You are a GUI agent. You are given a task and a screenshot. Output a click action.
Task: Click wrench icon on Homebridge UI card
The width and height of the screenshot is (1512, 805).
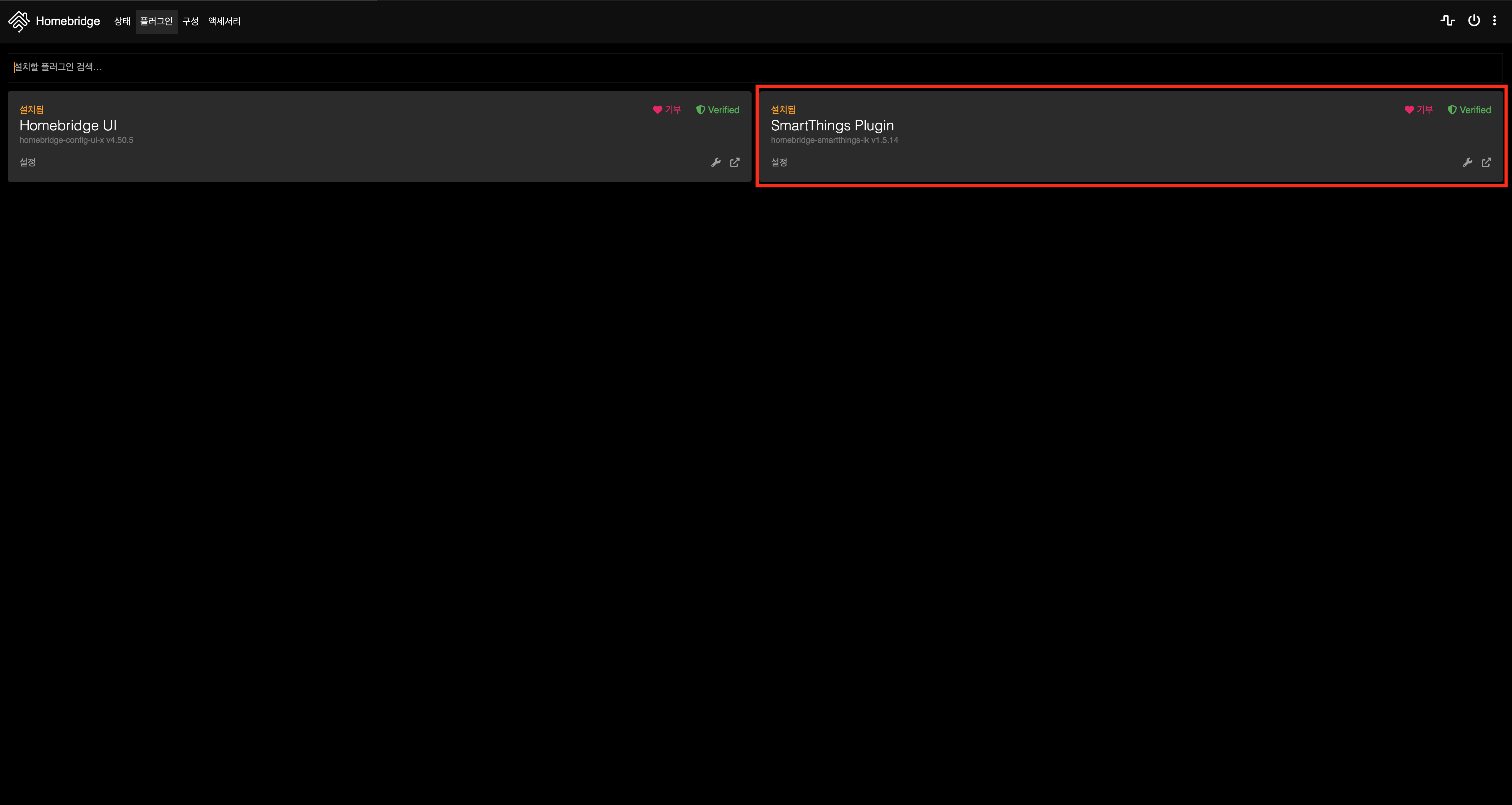(716, 163)
